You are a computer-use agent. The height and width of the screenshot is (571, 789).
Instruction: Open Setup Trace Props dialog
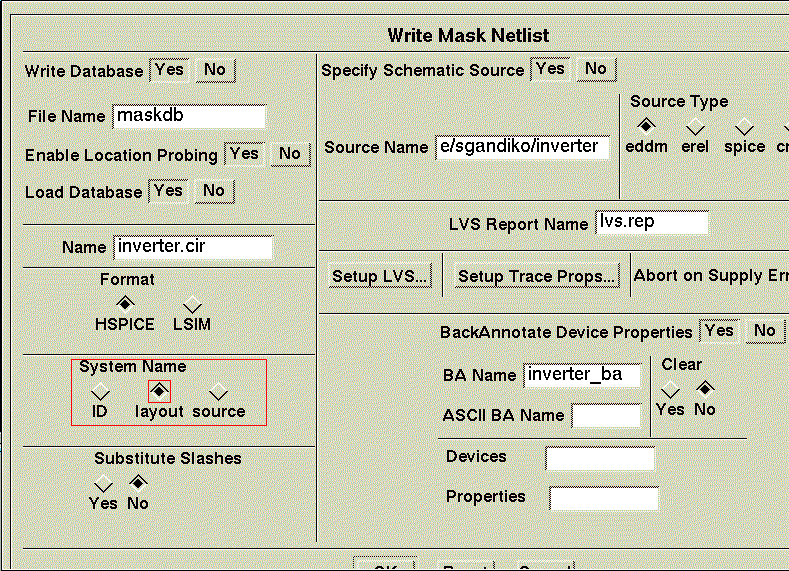536,277
